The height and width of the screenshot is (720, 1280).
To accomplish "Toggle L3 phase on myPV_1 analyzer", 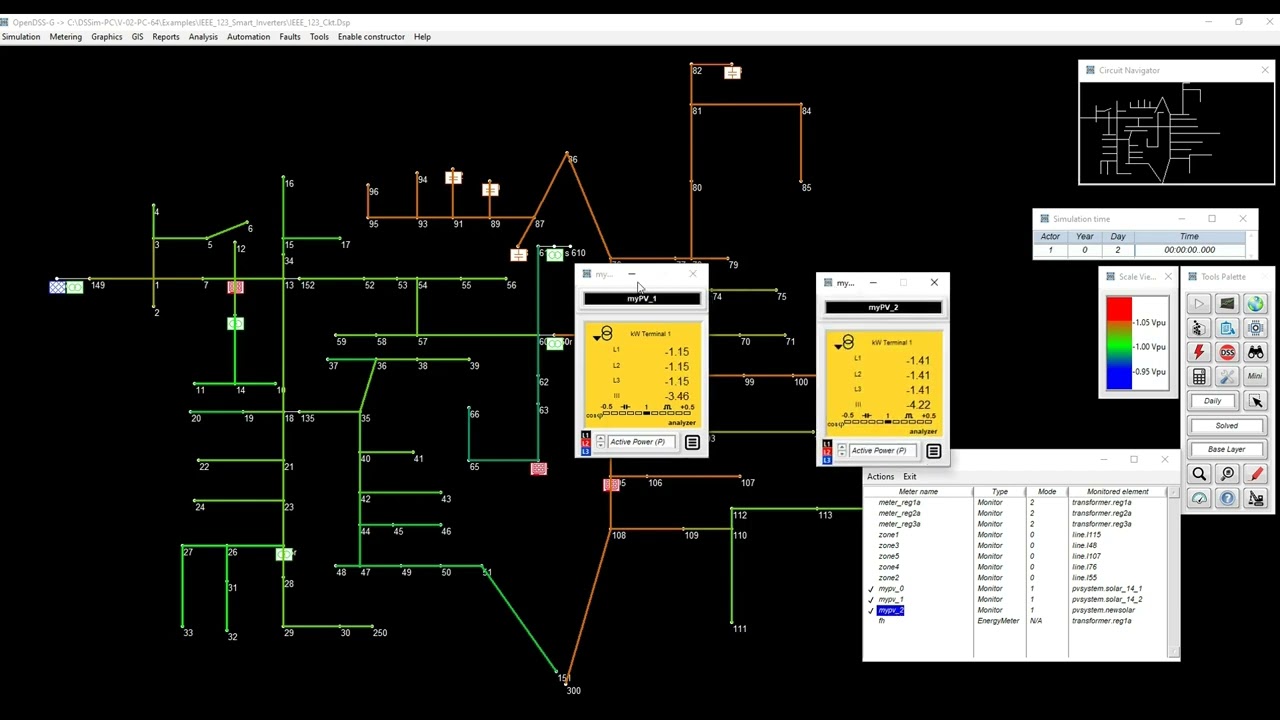I will [586, 451].
